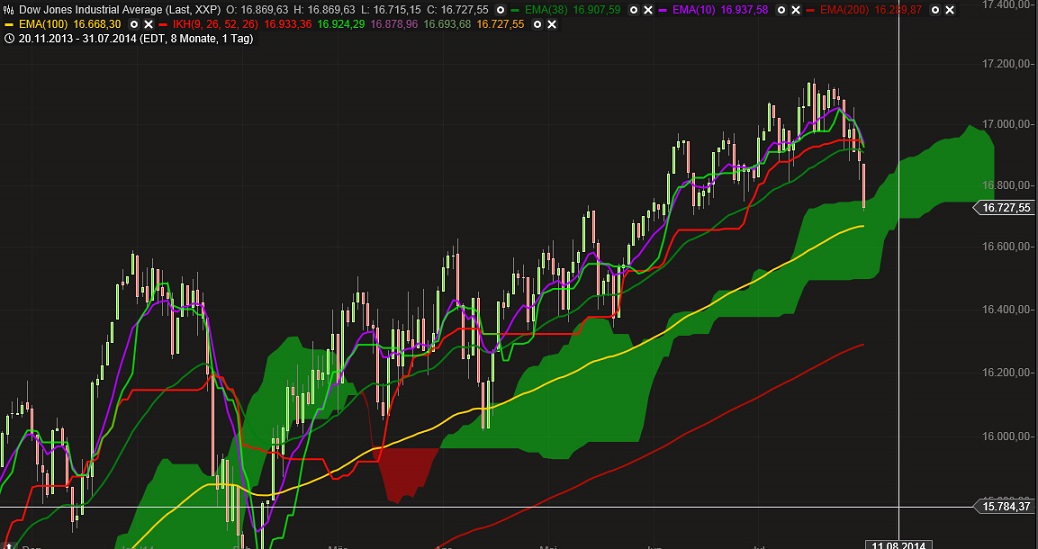Viewport: 1038px width, 549px height.
Task: Click EMA(38) value 16.907,59
Action: [x=596, y=10]
